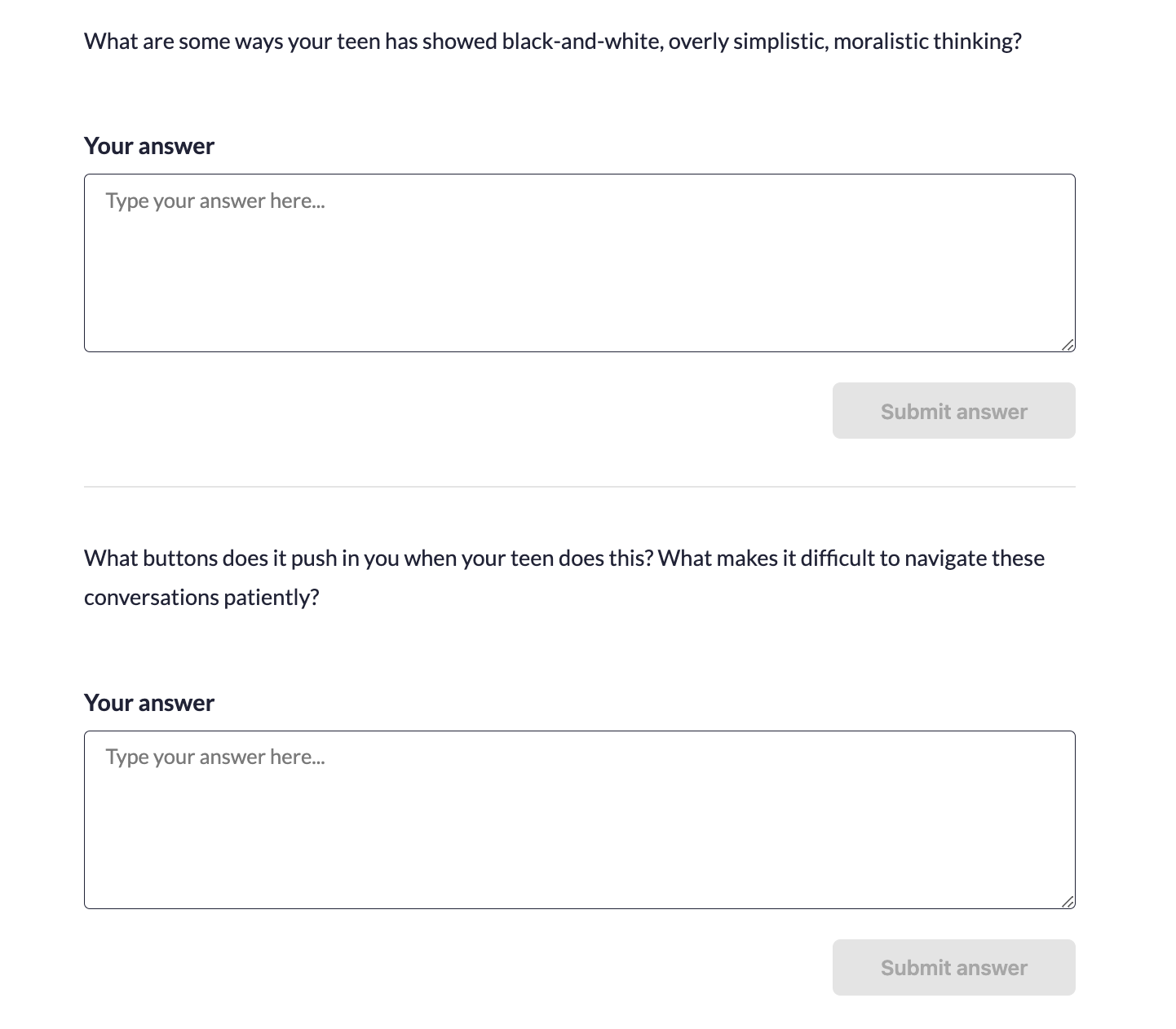Select the question about moralistic thinking
Image resolution: width=1176 pixels, height=1029 pixels.
(553, 41)
